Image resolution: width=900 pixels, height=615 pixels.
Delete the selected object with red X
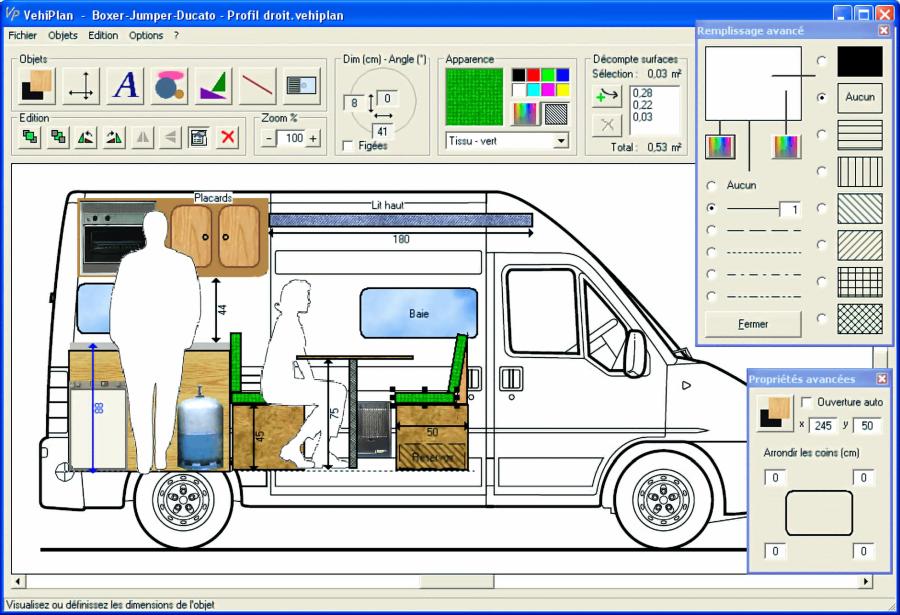coord(228,137)
